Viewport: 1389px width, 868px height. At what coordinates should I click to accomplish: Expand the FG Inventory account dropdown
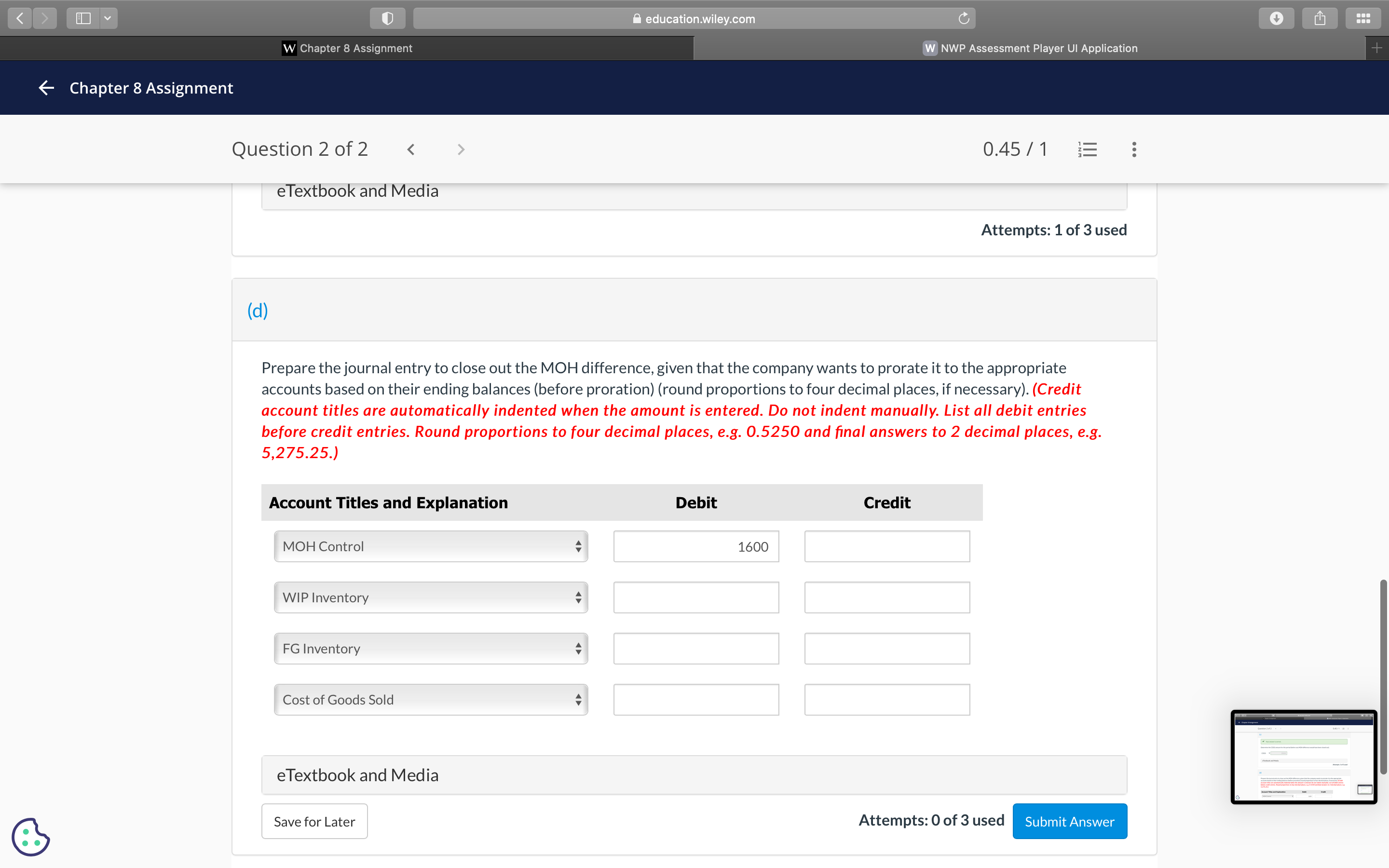431,649
